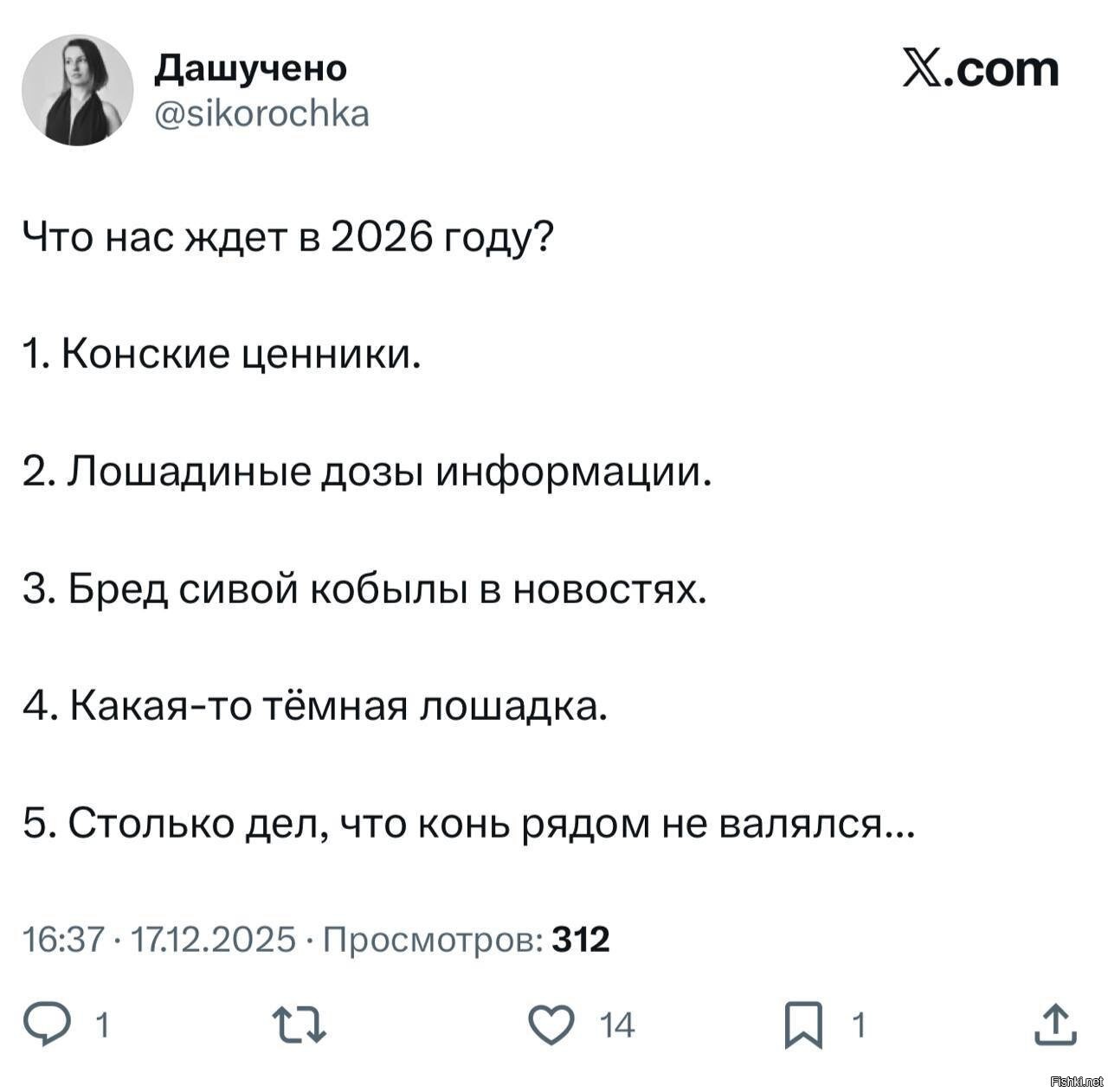Click the line "Конские ценники"
Screen dimensions: 1108x1092
[x=222, y=355]
